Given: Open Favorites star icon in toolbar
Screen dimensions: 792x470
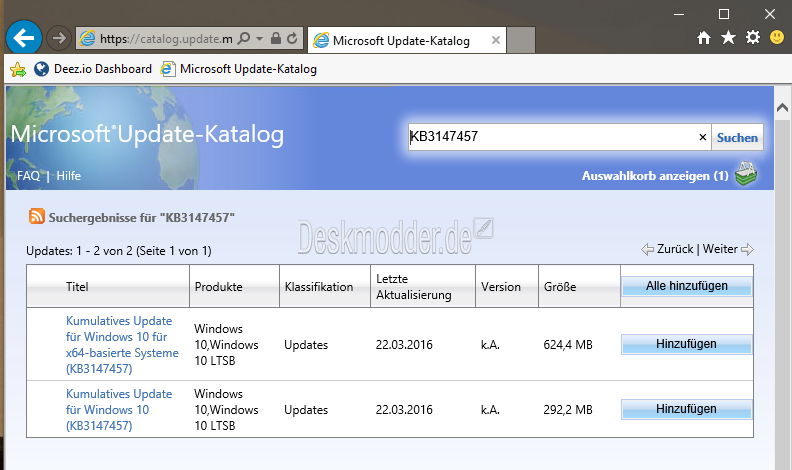Looking at the screenshot, I should pyautogui.click(x=728, y=37).
